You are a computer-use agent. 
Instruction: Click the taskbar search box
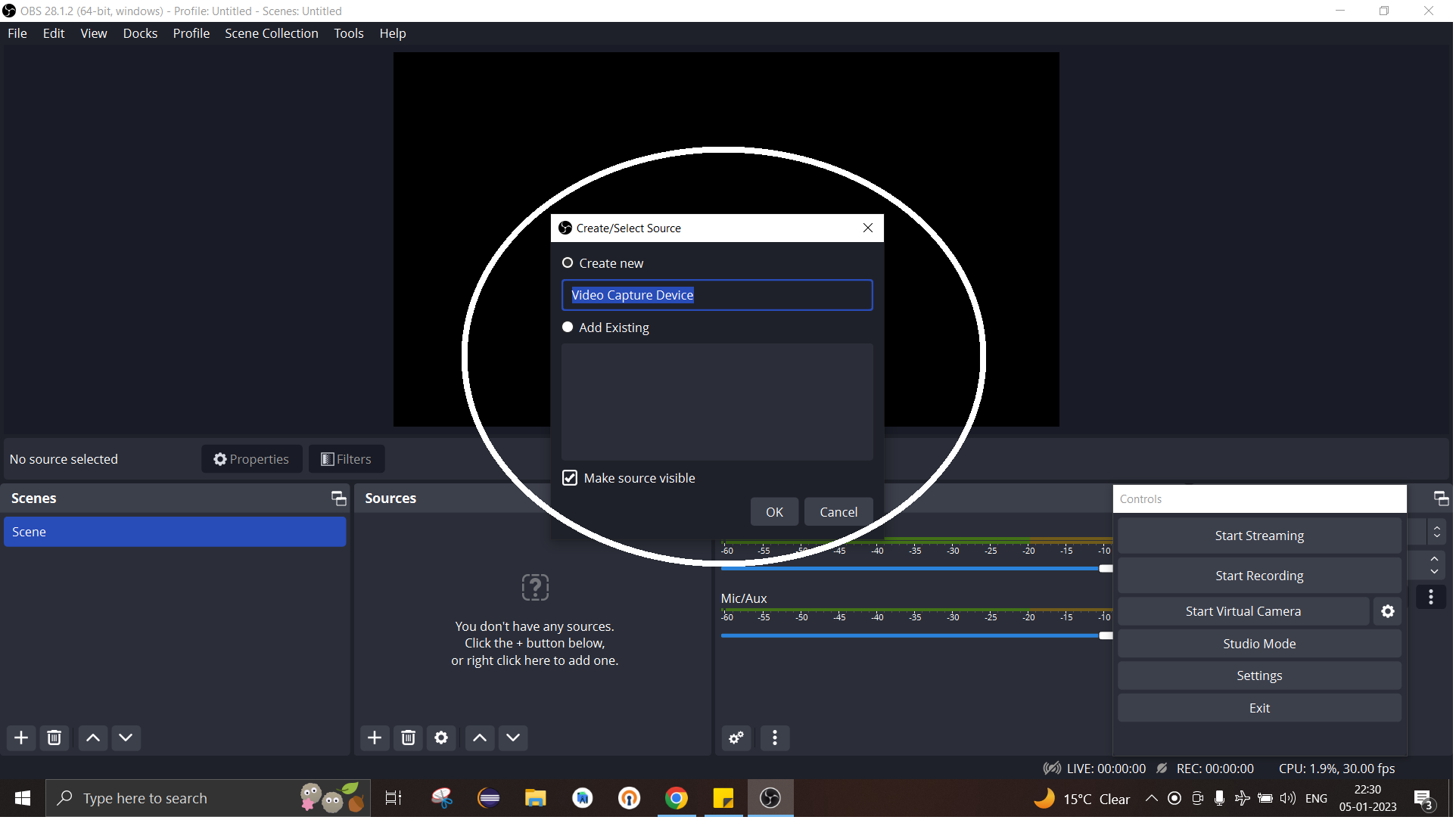pyautogui.click(x=209, y=800)
